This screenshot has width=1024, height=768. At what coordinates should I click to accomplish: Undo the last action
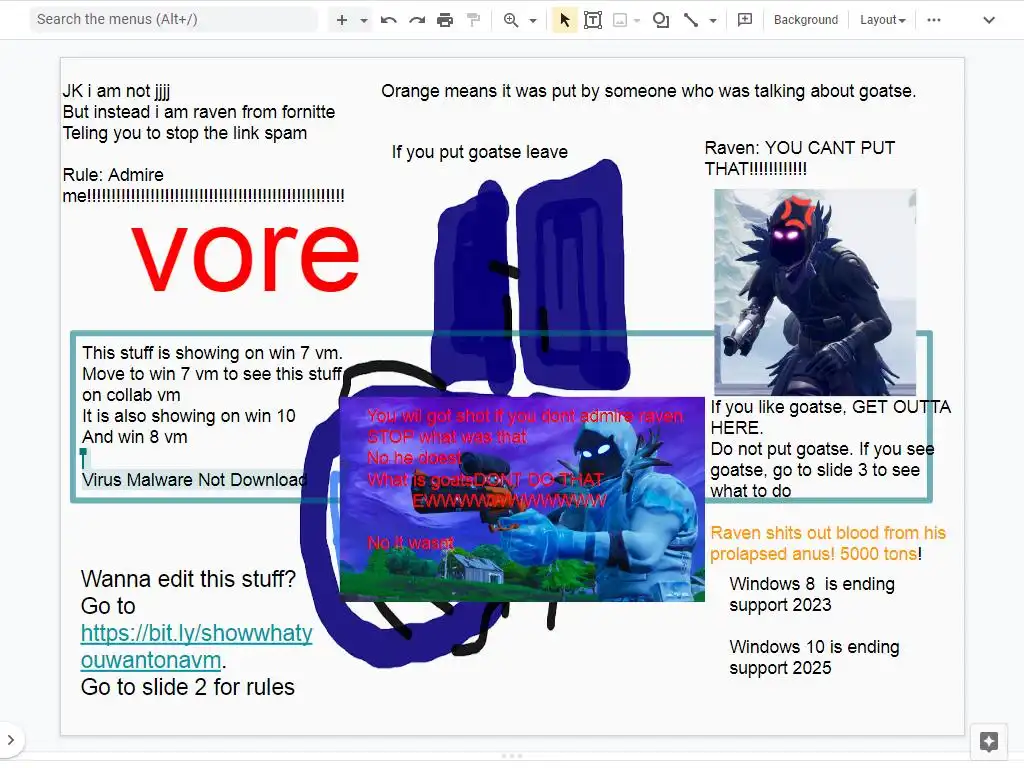pos(389,20)
